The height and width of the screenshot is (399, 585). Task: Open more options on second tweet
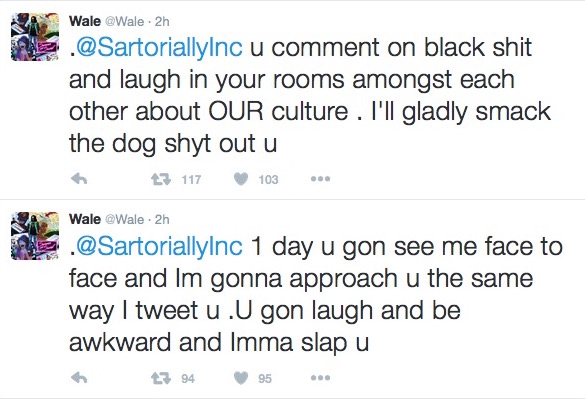320,378
